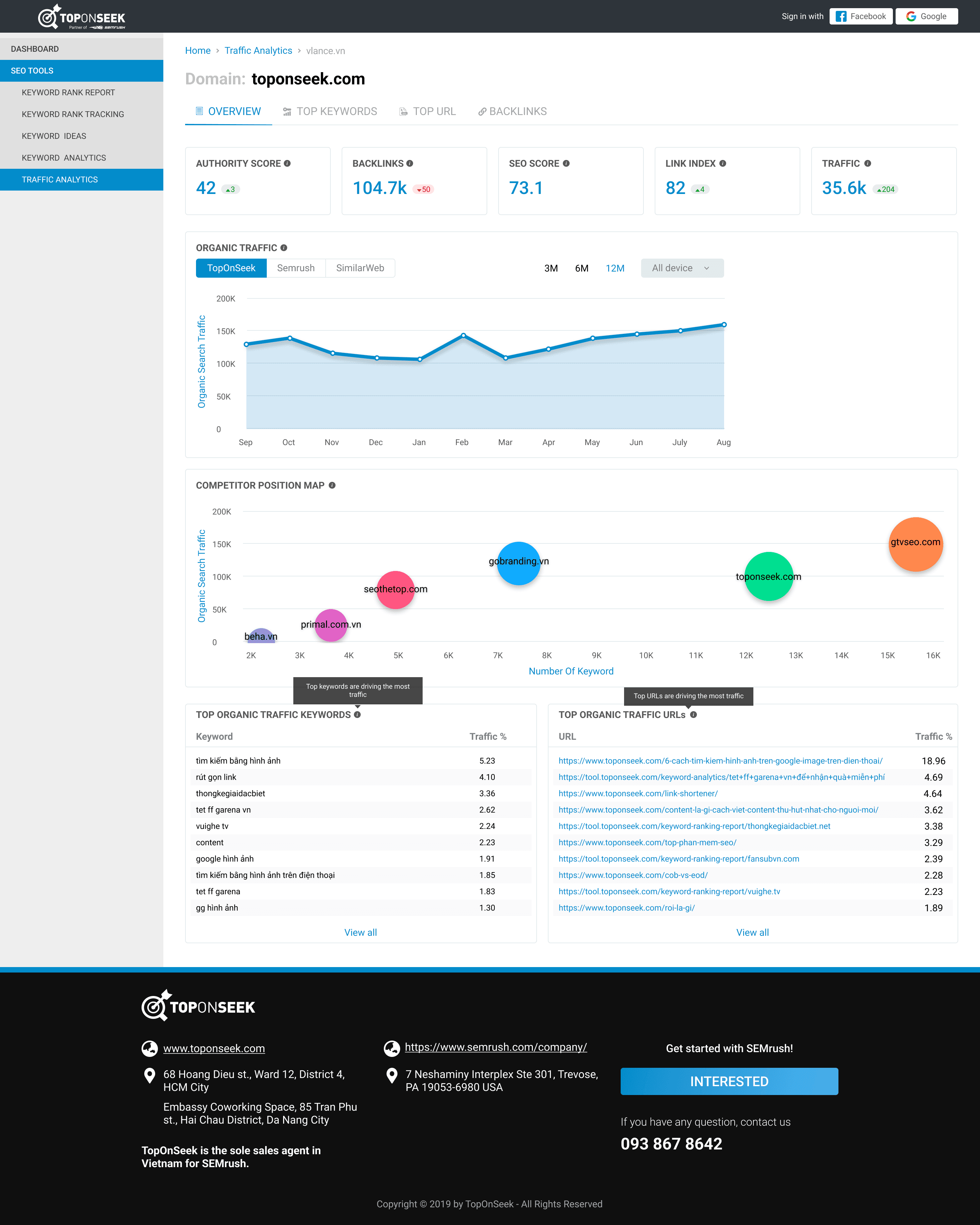Open the semrush.com/company footer link
Viewport: 980px width, 1225px height.
[496, 1047]
